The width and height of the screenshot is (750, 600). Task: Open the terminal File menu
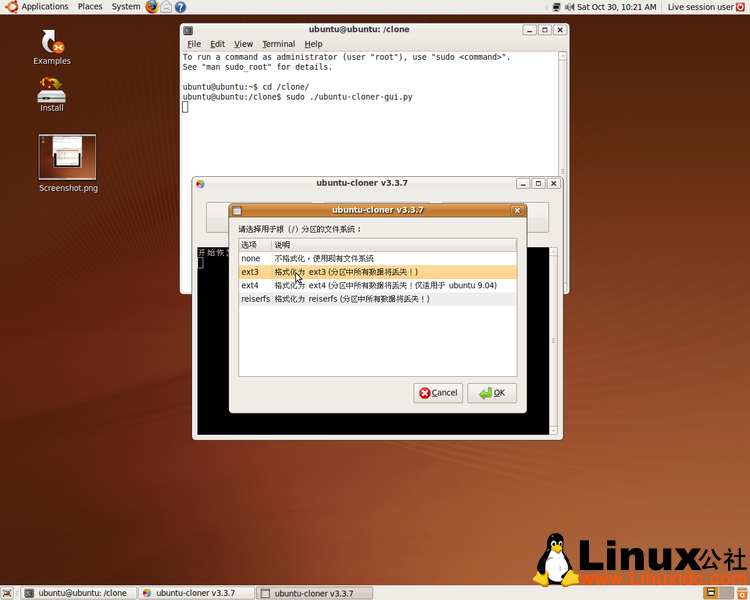pos(194,44)
